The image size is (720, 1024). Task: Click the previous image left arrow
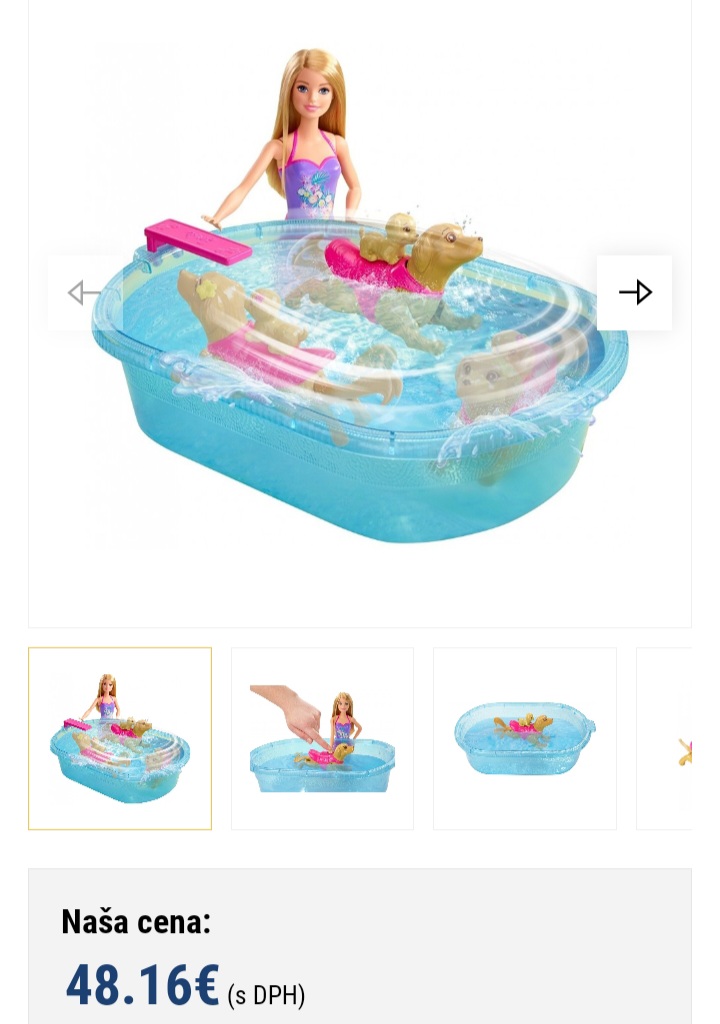tap(85, 293)
